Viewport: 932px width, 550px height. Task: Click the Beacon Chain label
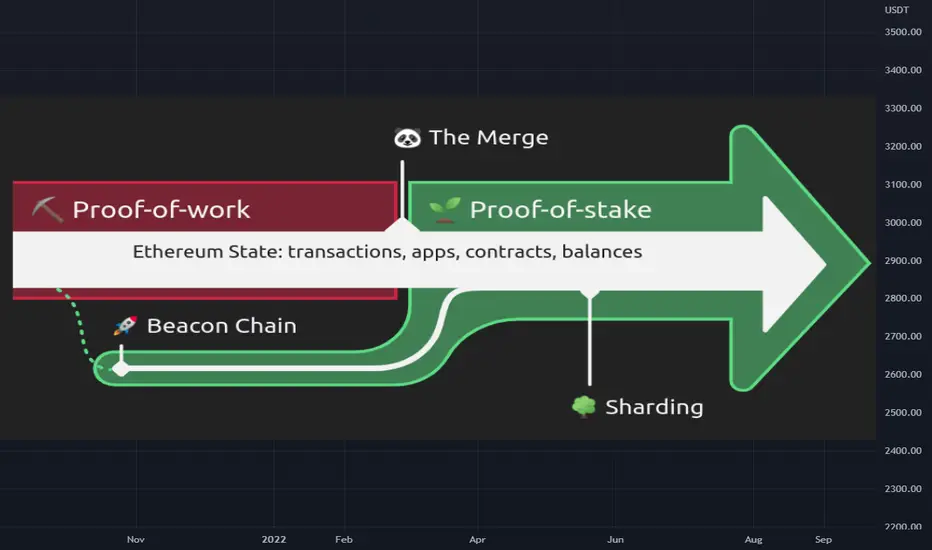coord(222,326)
